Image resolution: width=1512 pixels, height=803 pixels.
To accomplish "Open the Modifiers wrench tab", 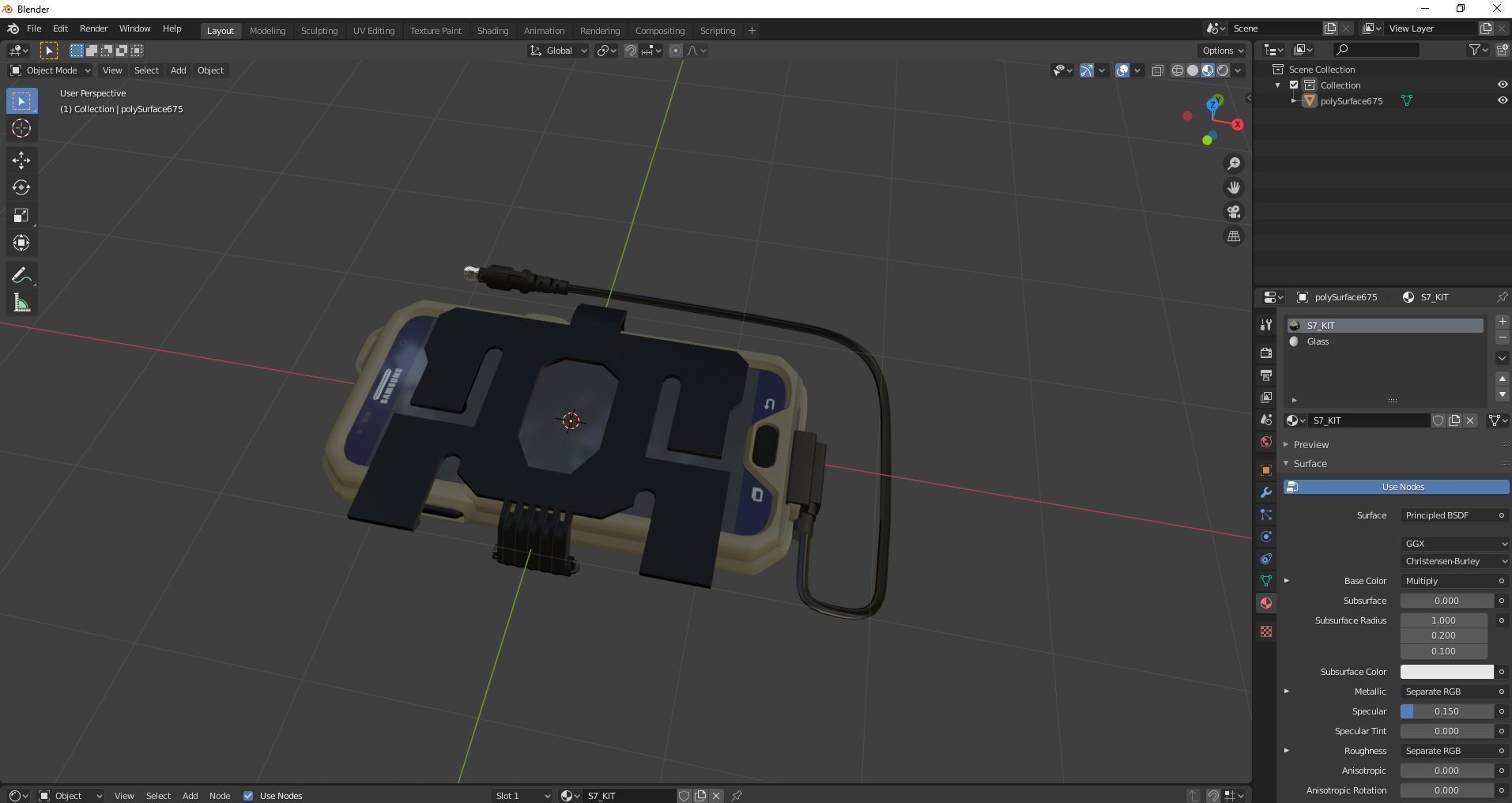I will tap(1266, 492).
